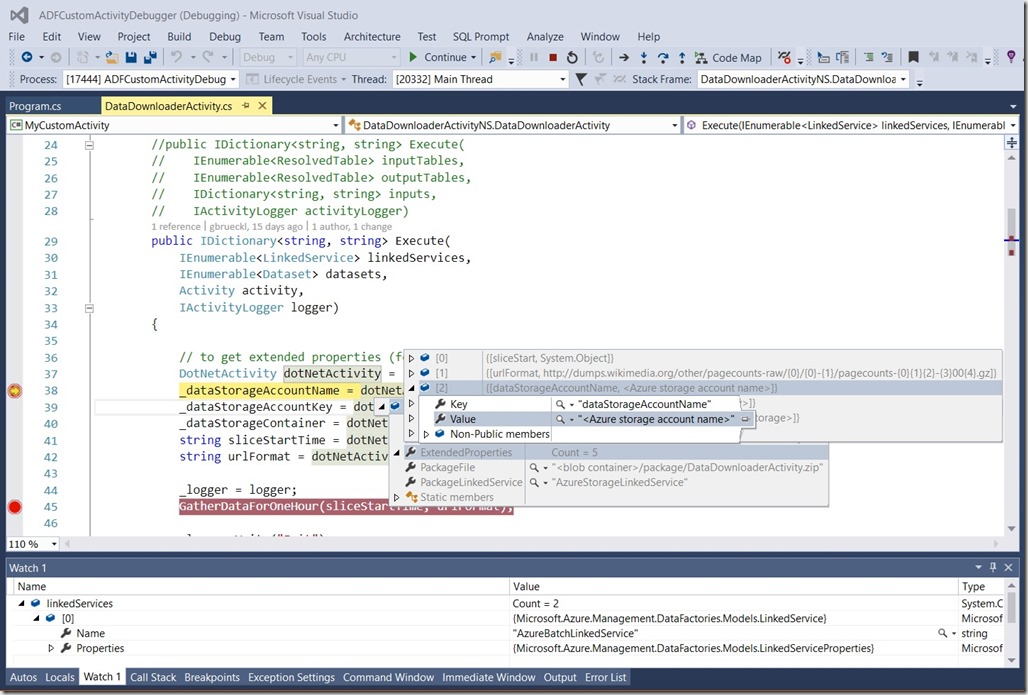Click the Uncomment Lines icon
The width and height of the screenshot is (1028, 695).
tap(887, 58)
